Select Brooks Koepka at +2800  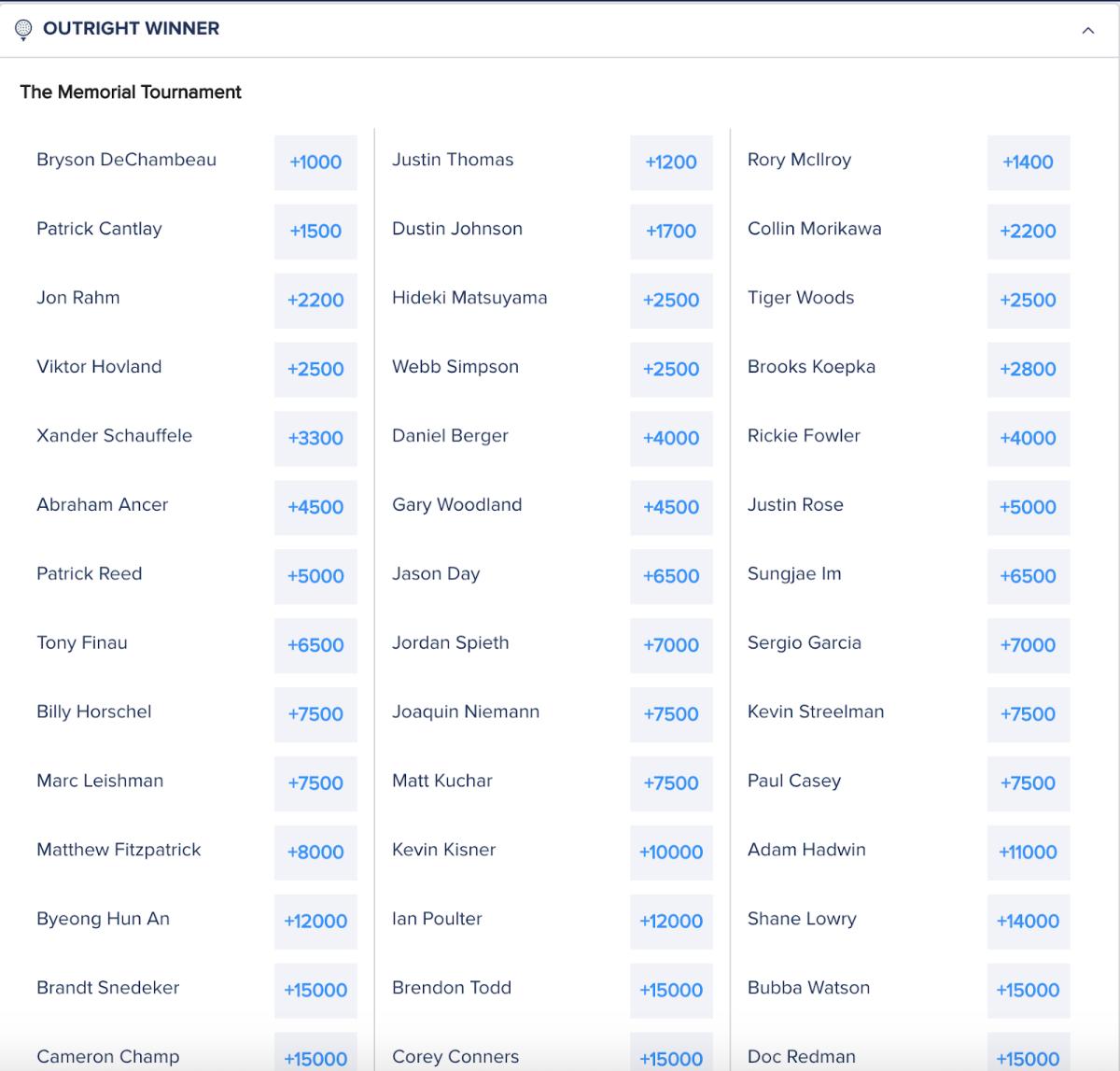(1029, 370)
